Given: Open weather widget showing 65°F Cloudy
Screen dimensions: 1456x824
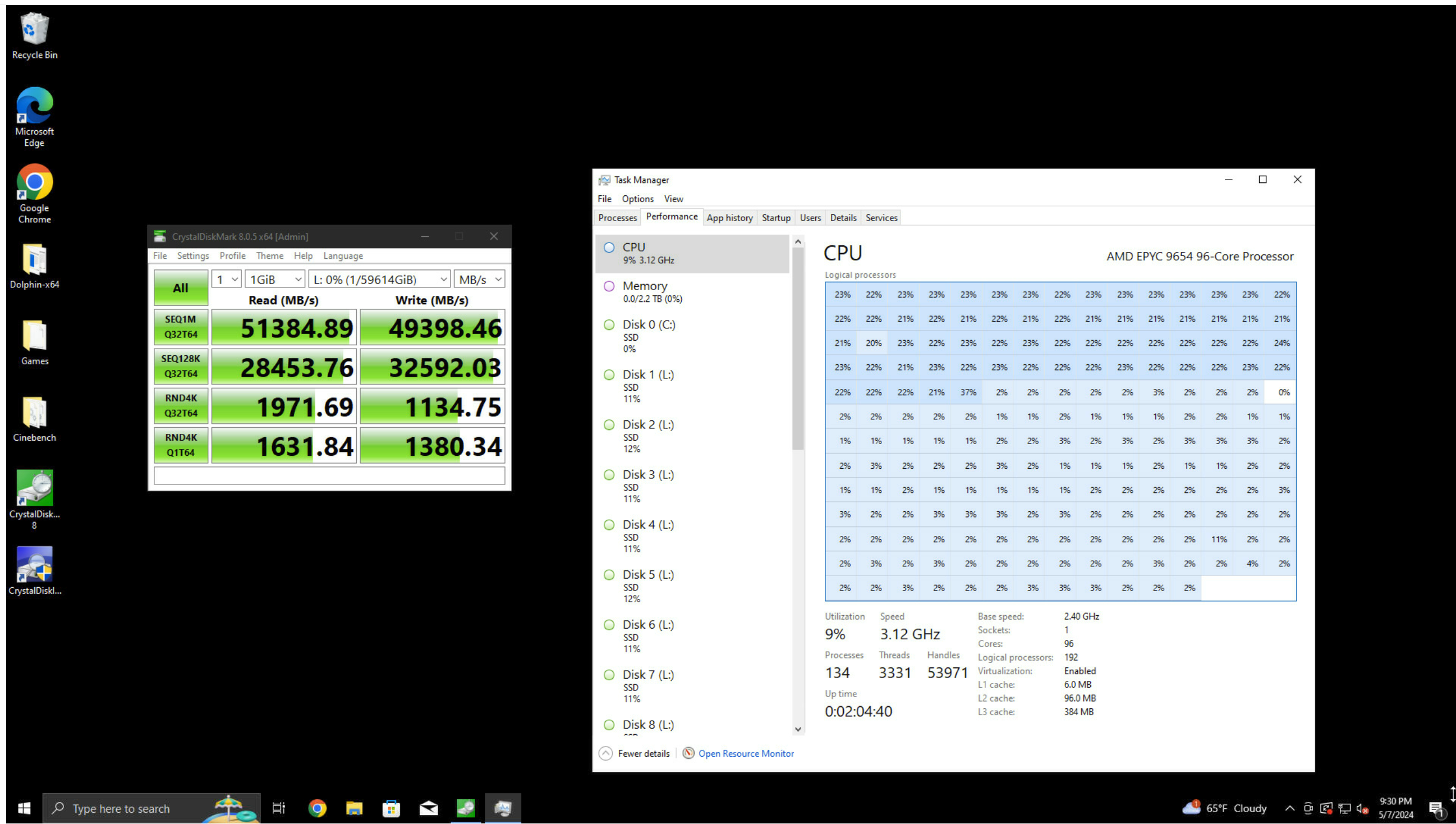Looking at the screenshot, I should point(1225,808).
